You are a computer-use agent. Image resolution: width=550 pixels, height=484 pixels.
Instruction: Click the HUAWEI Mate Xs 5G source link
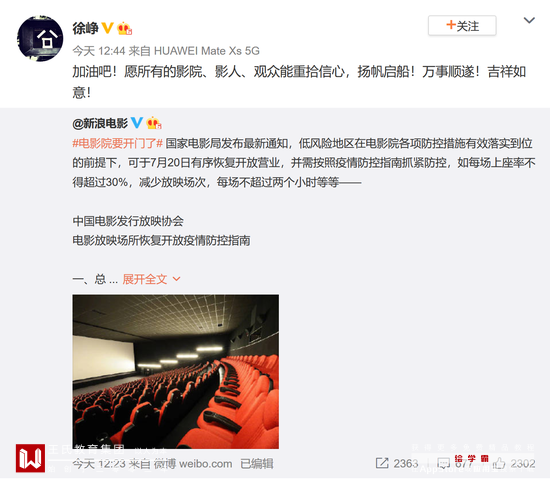207,51
